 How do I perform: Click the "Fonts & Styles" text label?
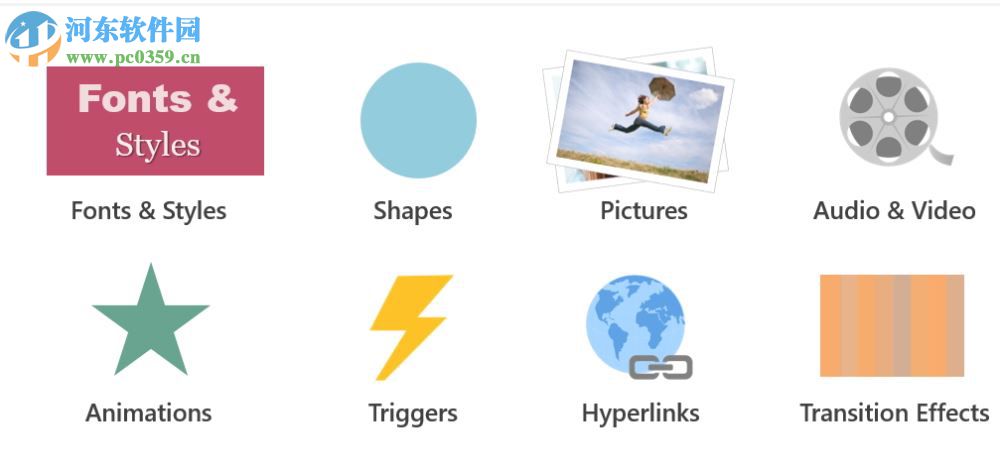pyautogui.click(x=149, y=210)
